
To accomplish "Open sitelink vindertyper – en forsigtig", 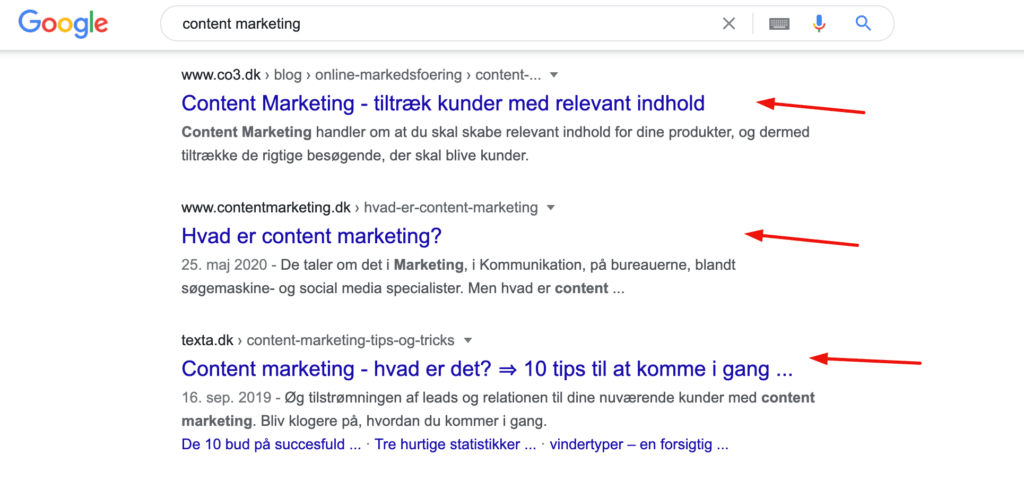I will [639, 446].
